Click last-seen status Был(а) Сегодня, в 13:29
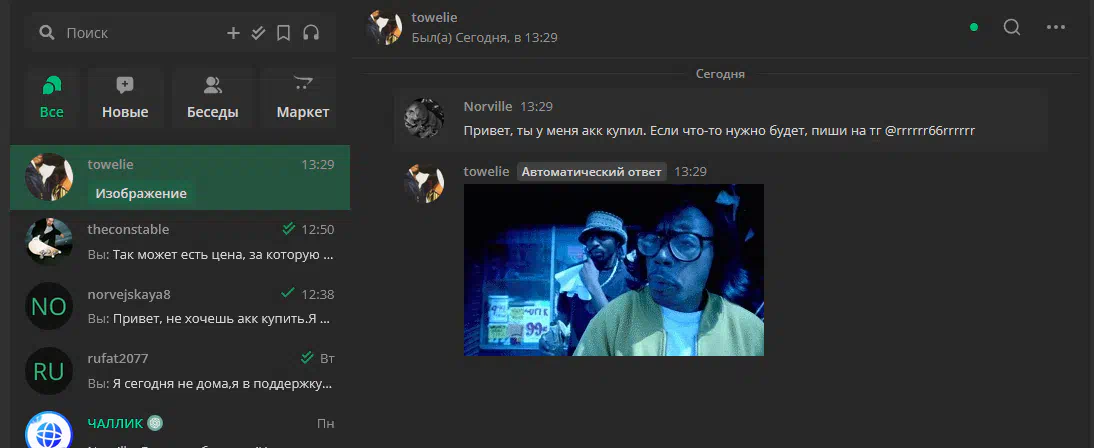 click(484, 38)
